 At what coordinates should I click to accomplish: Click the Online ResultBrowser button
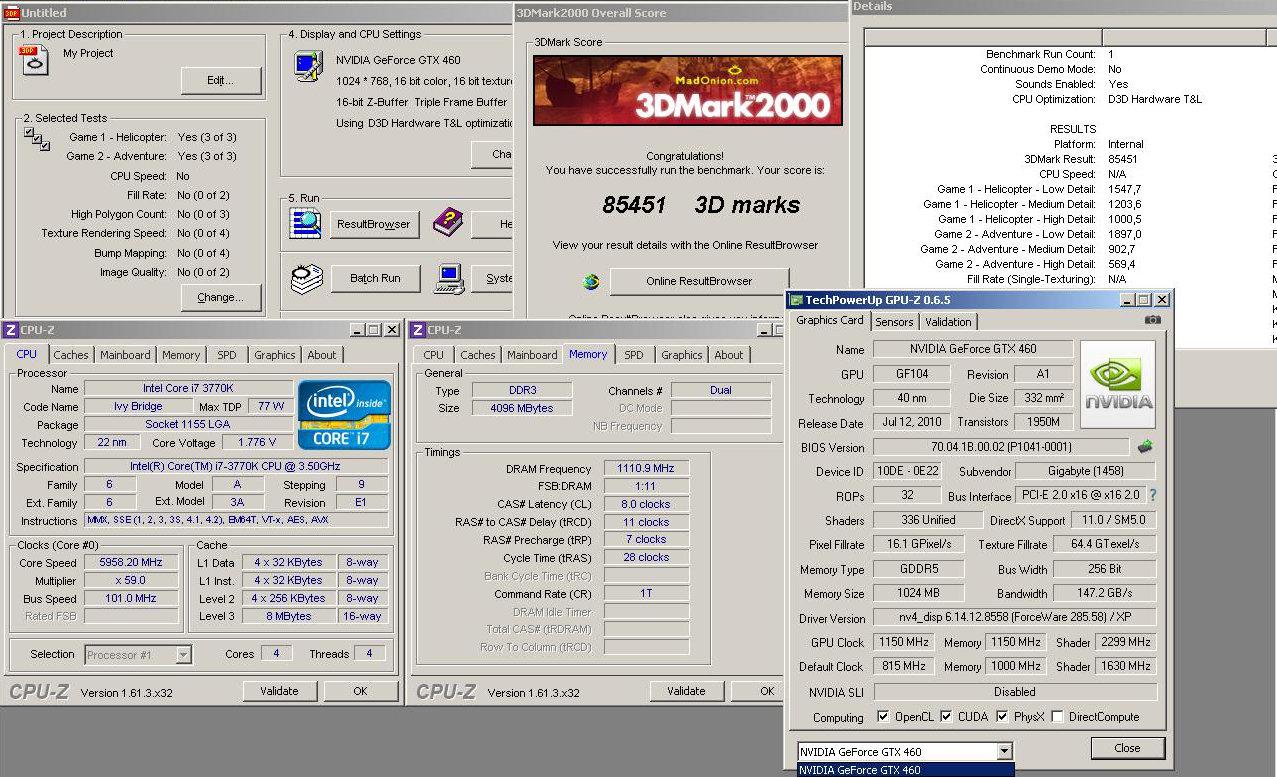(x=699, y=281)
